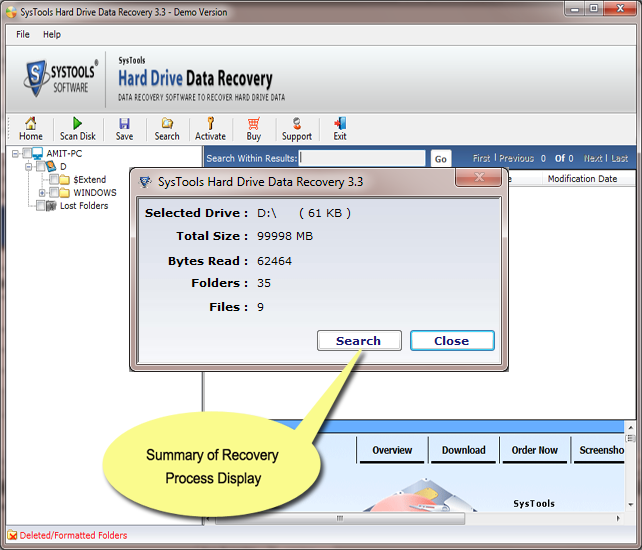Click the Last results link
This screenshot has width=642, height=550.
click(619, 158)
